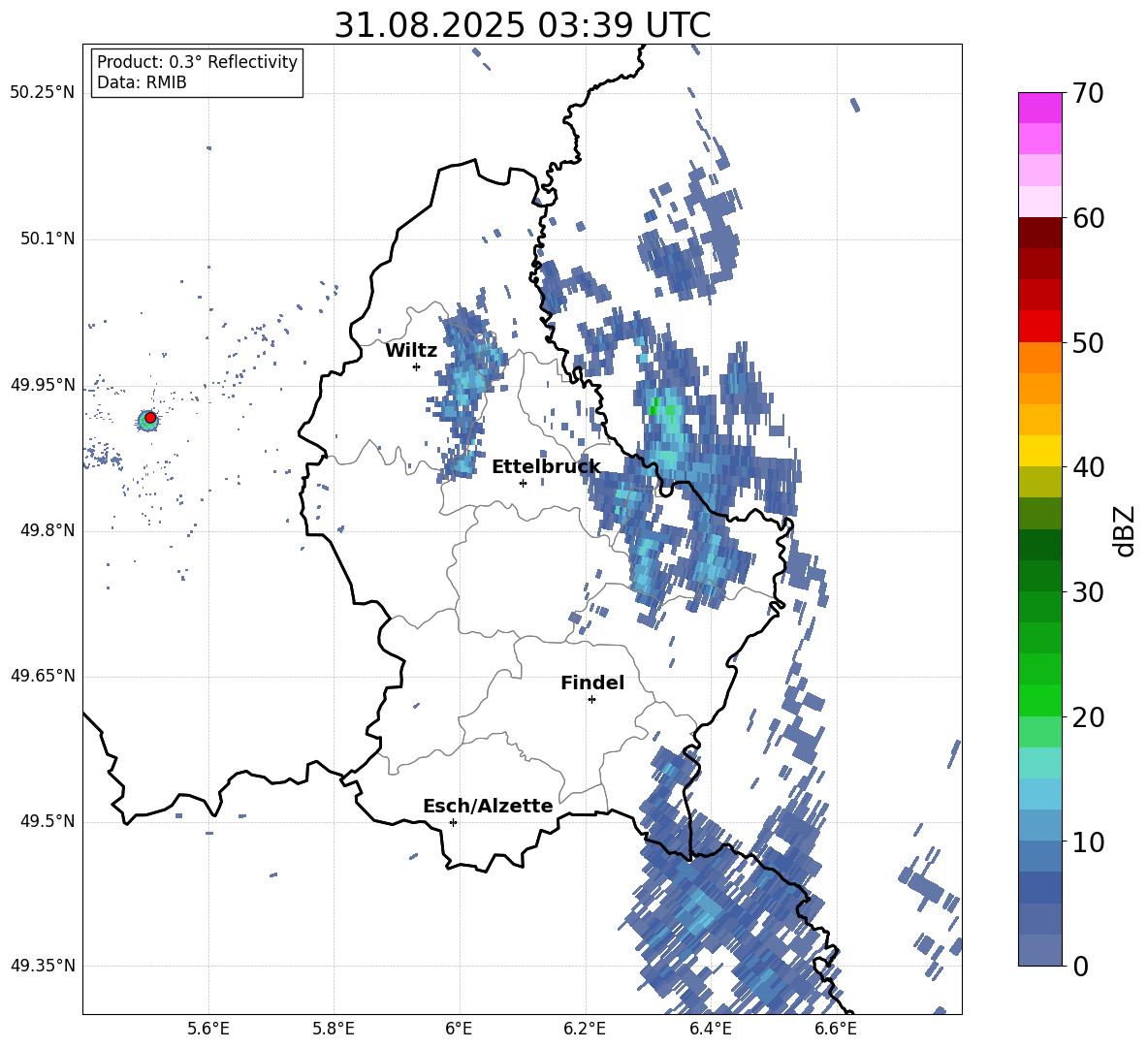Click the cross marker below Esch/Alzette
The image size is (1148, 1048).
pos(453,822)
